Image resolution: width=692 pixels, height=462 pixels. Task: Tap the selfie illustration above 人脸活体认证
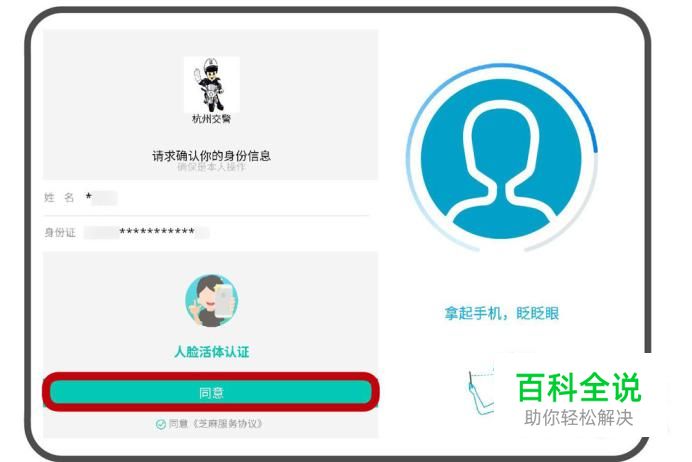212,300
